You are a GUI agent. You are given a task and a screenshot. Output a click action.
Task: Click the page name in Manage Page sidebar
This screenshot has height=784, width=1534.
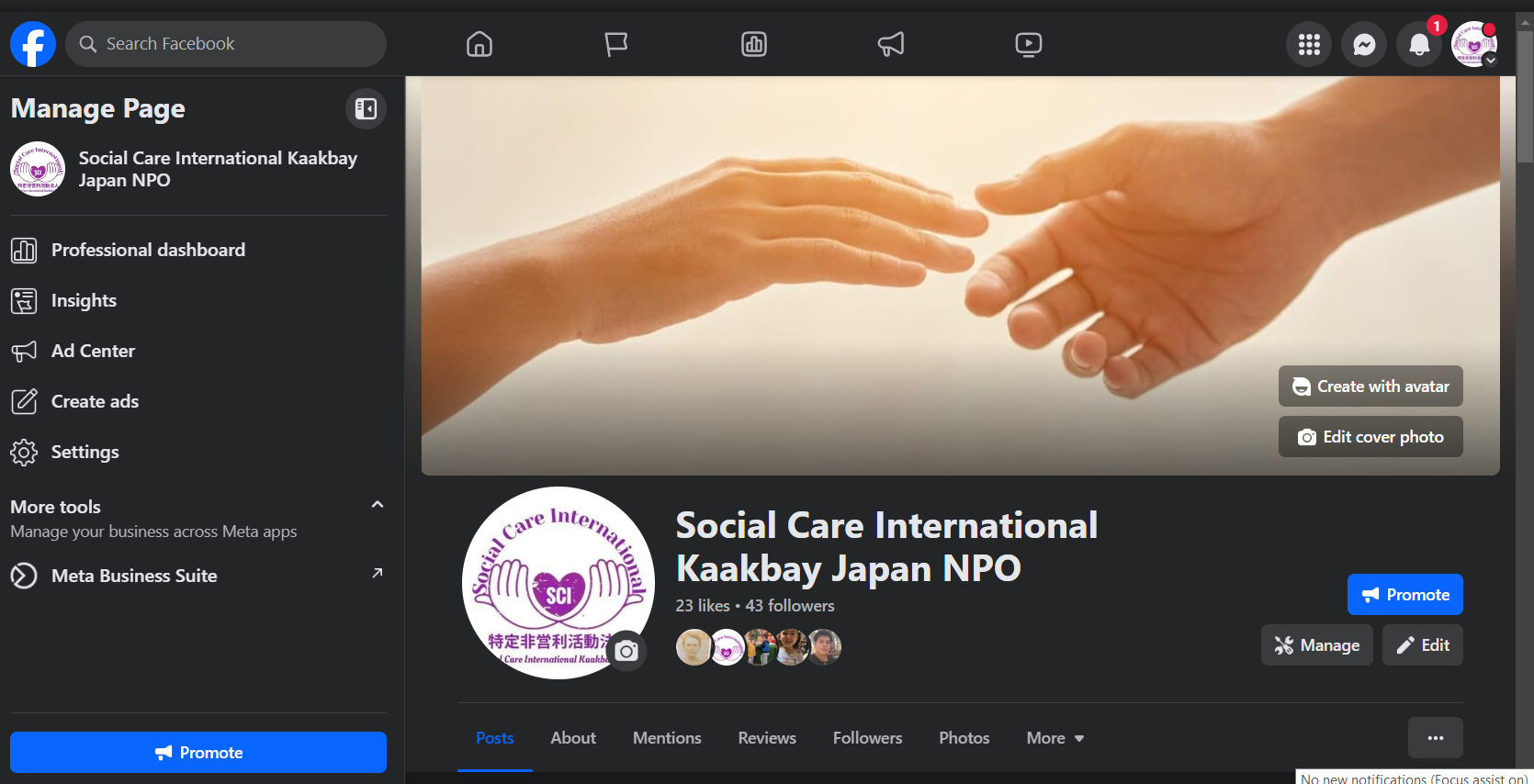[x=218, y=169]
